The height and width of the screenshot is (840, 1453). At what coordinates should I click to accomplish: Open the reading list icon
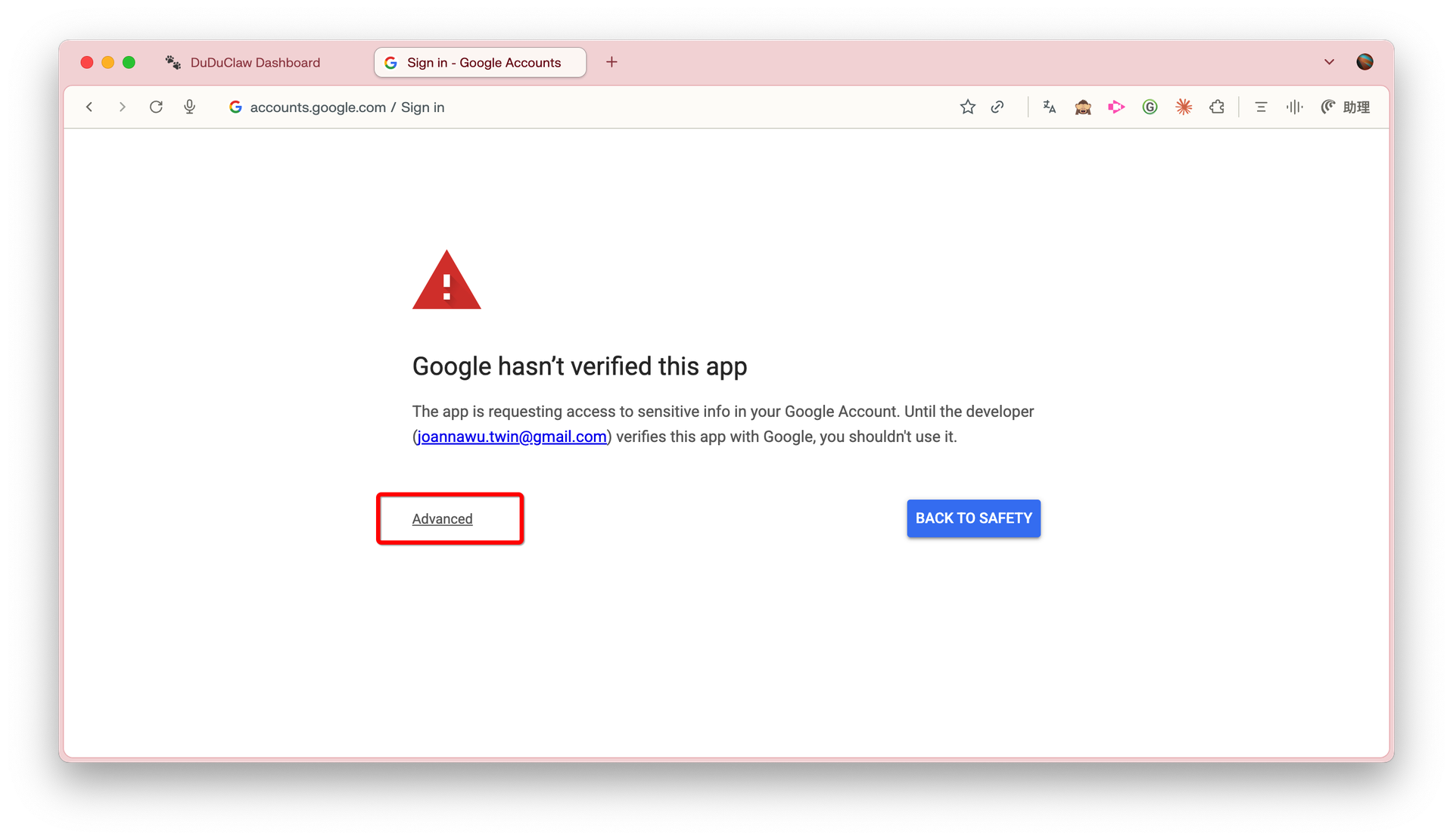(x=1261, y=107)
